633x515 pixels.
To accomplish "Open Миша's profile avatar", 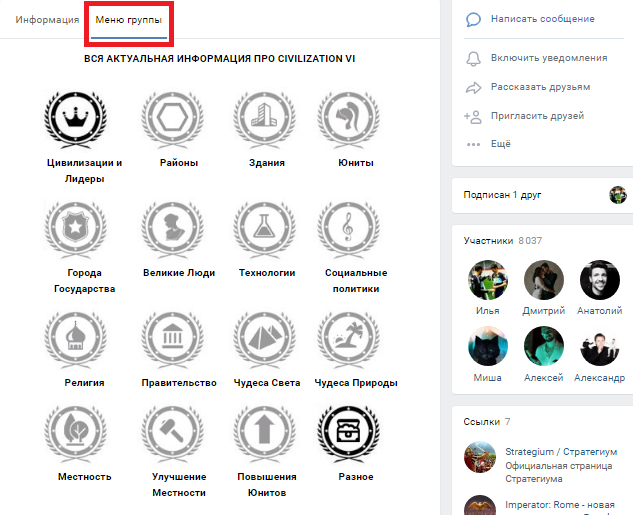I will (x=488, y=346).
